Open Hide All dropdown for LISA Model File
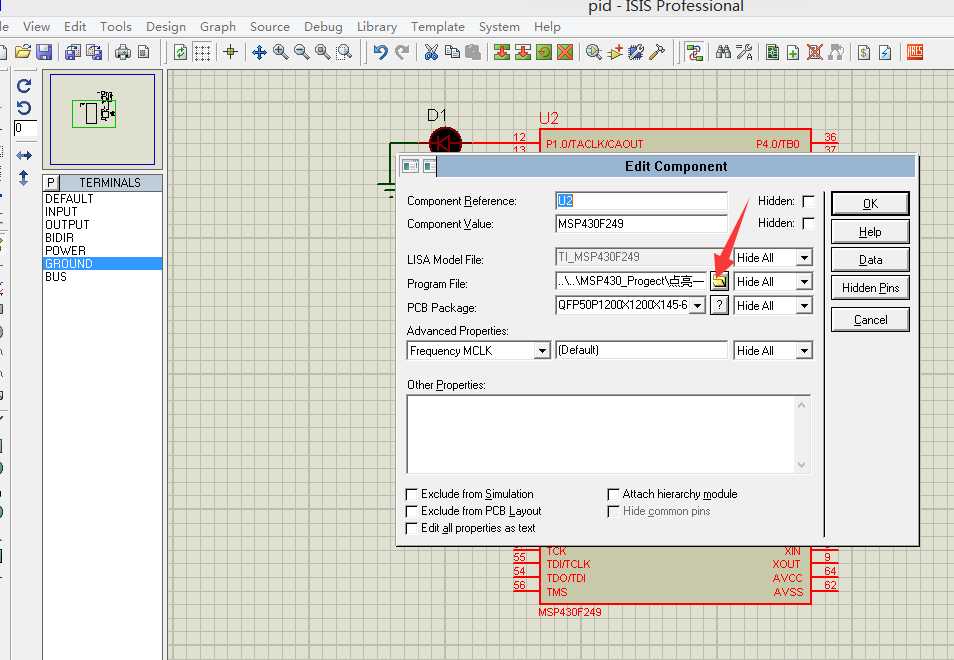 click(804, 258)
